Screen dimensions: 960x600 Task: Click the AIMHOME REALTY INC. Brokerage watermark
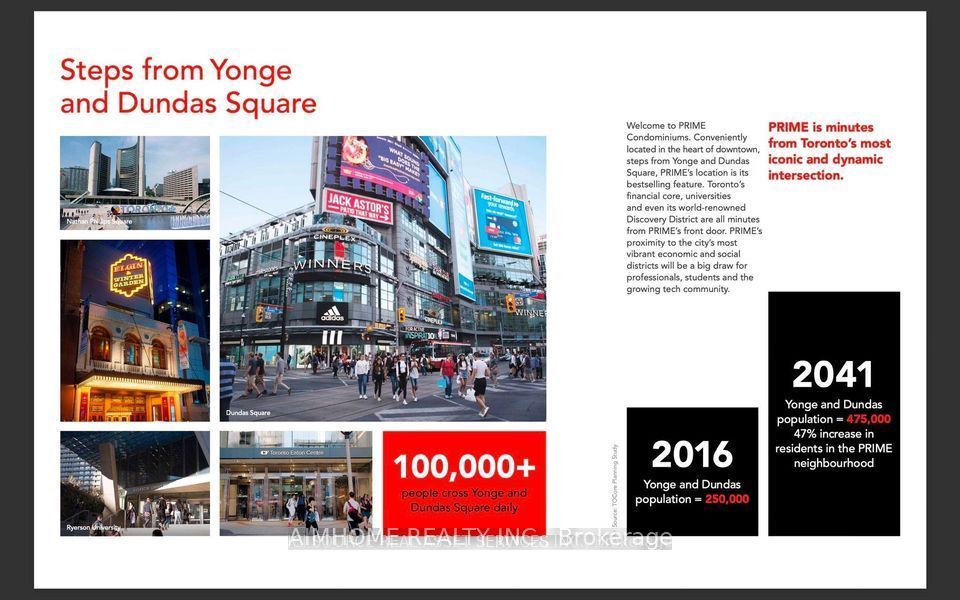click(480, 538)
